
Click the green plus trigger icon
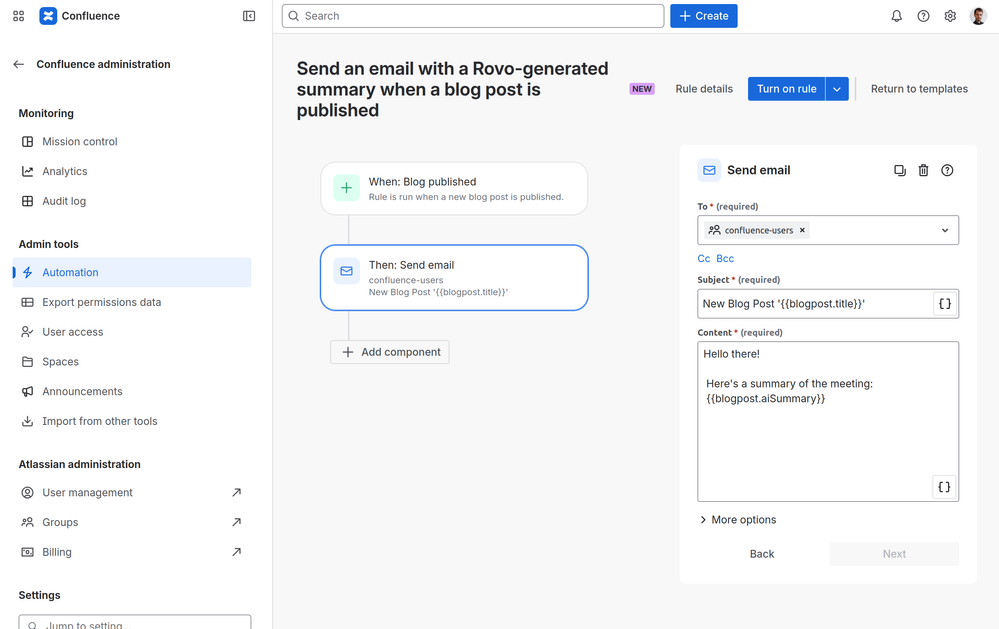click(x=347, y=188)
